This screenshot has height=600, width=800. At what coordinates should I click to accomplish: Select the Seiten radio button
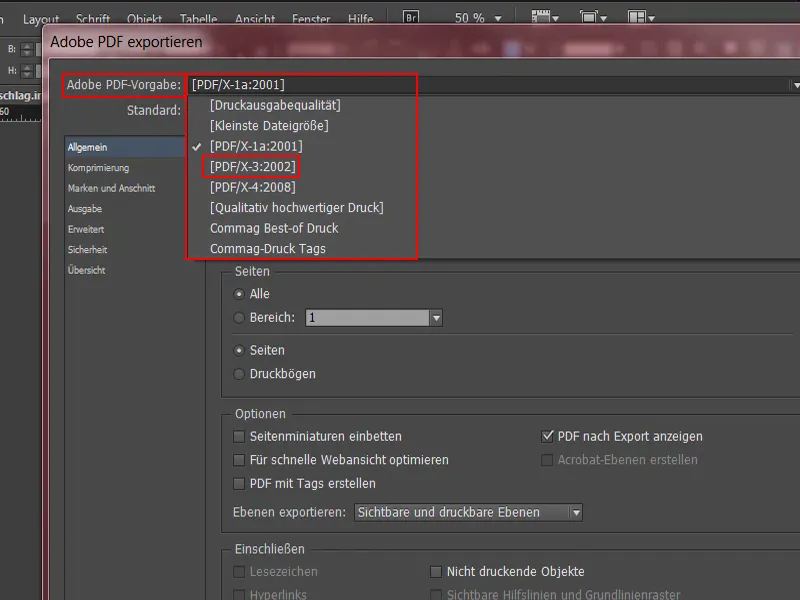(239, 351)
